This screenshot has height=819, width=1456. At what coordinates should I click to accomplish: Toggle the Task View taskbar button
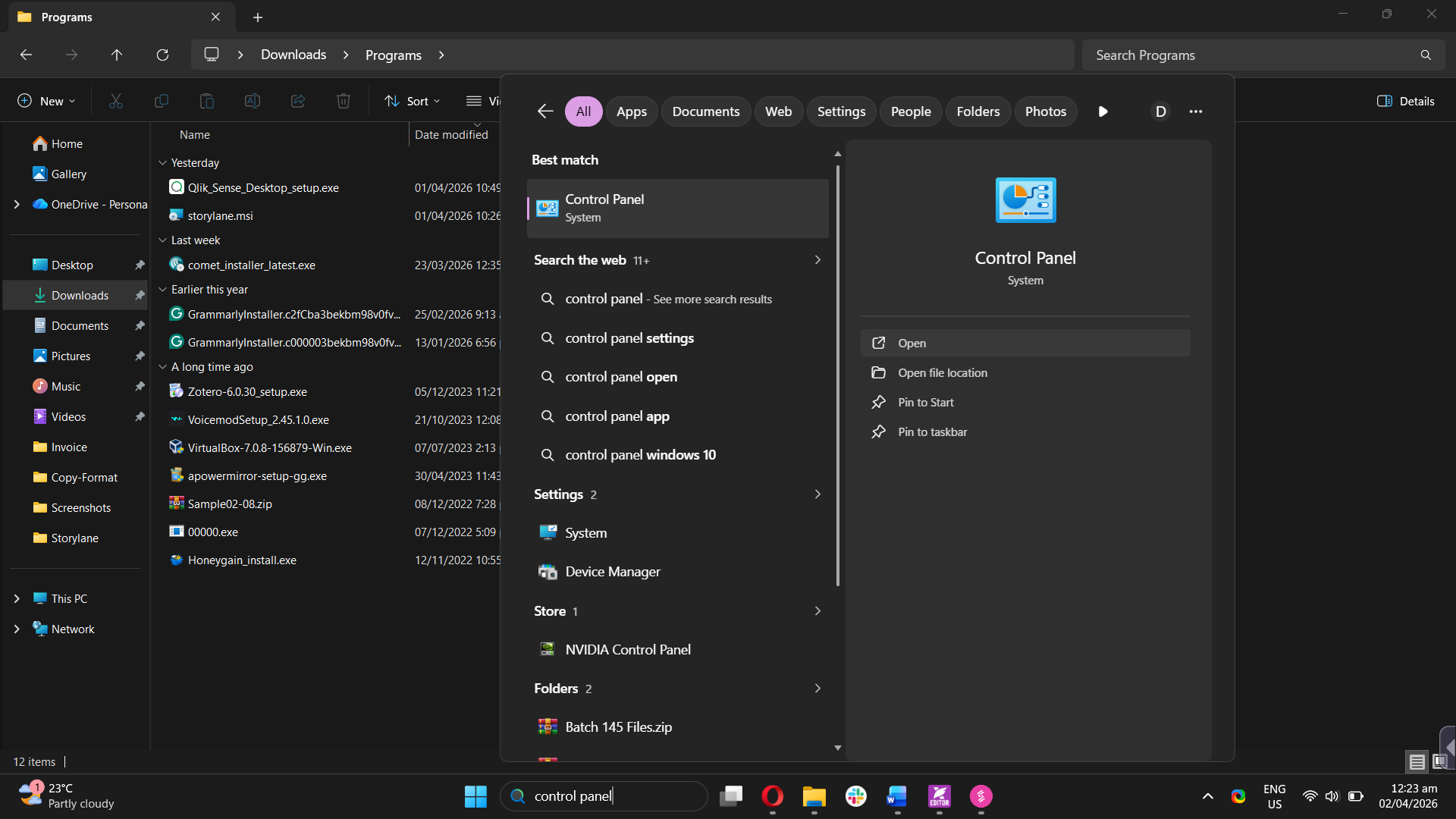tap(731, 796)
